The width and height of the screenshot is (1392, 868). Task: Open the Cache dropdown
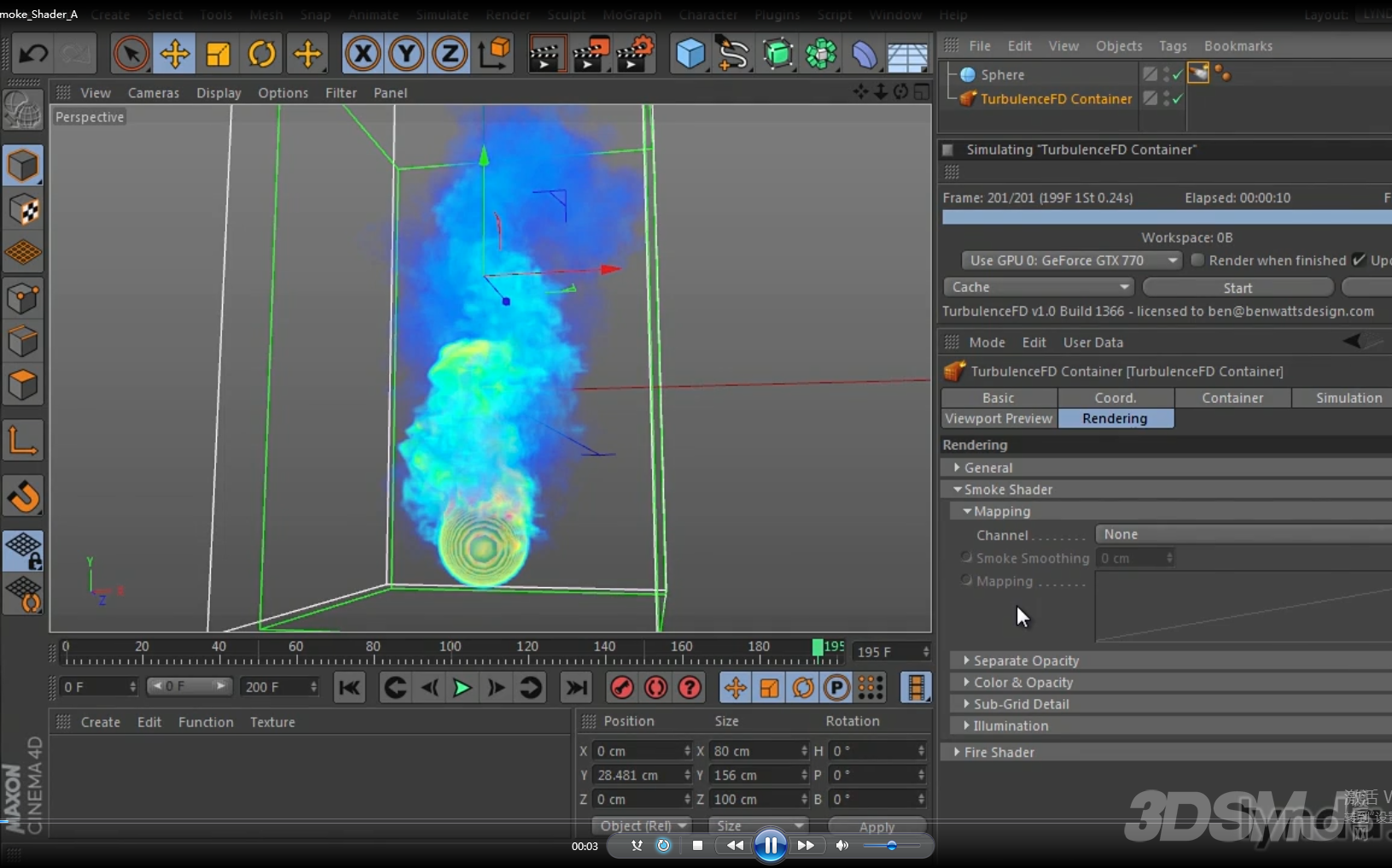coord(1039,288)
